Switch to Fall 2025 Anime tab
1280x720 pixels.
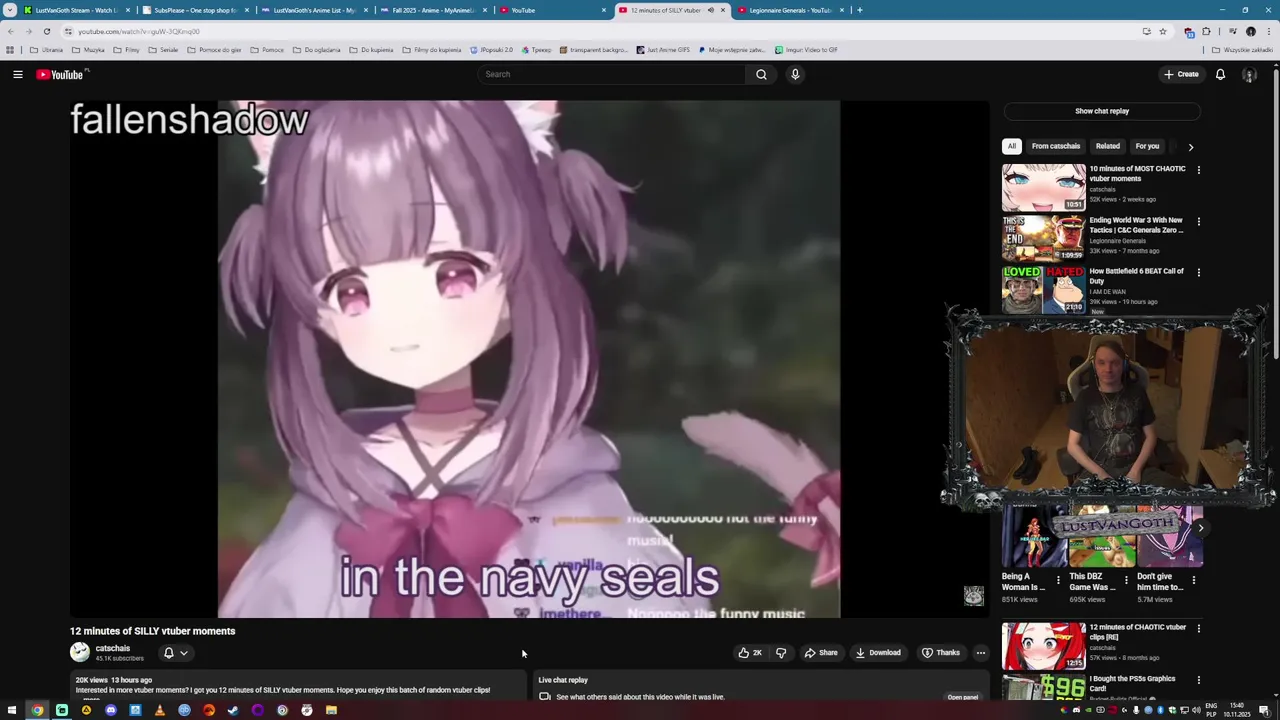pos(433,10)
